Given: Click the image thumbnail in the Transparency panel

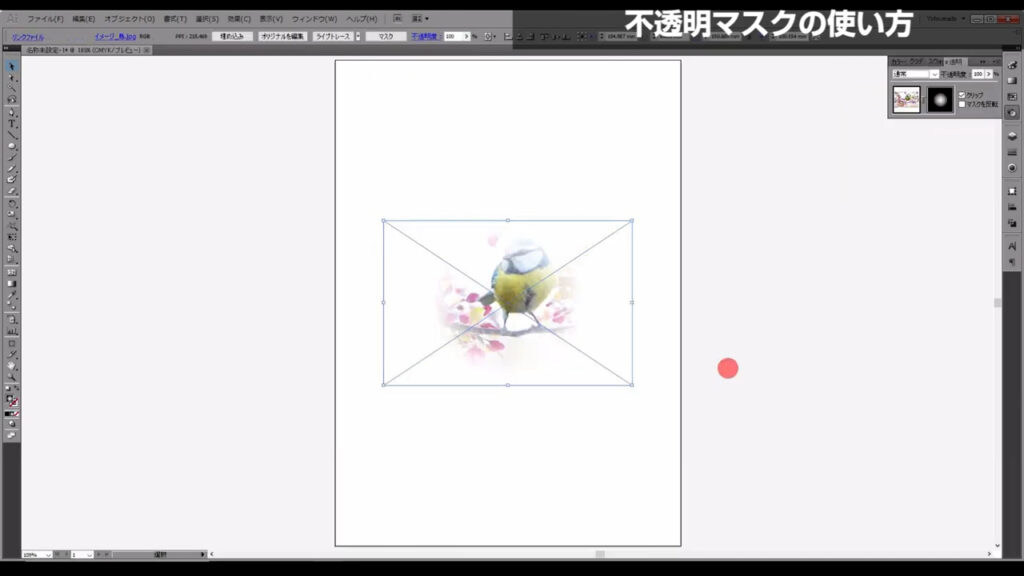Looking at the screenshot, I should coord(906,98).
